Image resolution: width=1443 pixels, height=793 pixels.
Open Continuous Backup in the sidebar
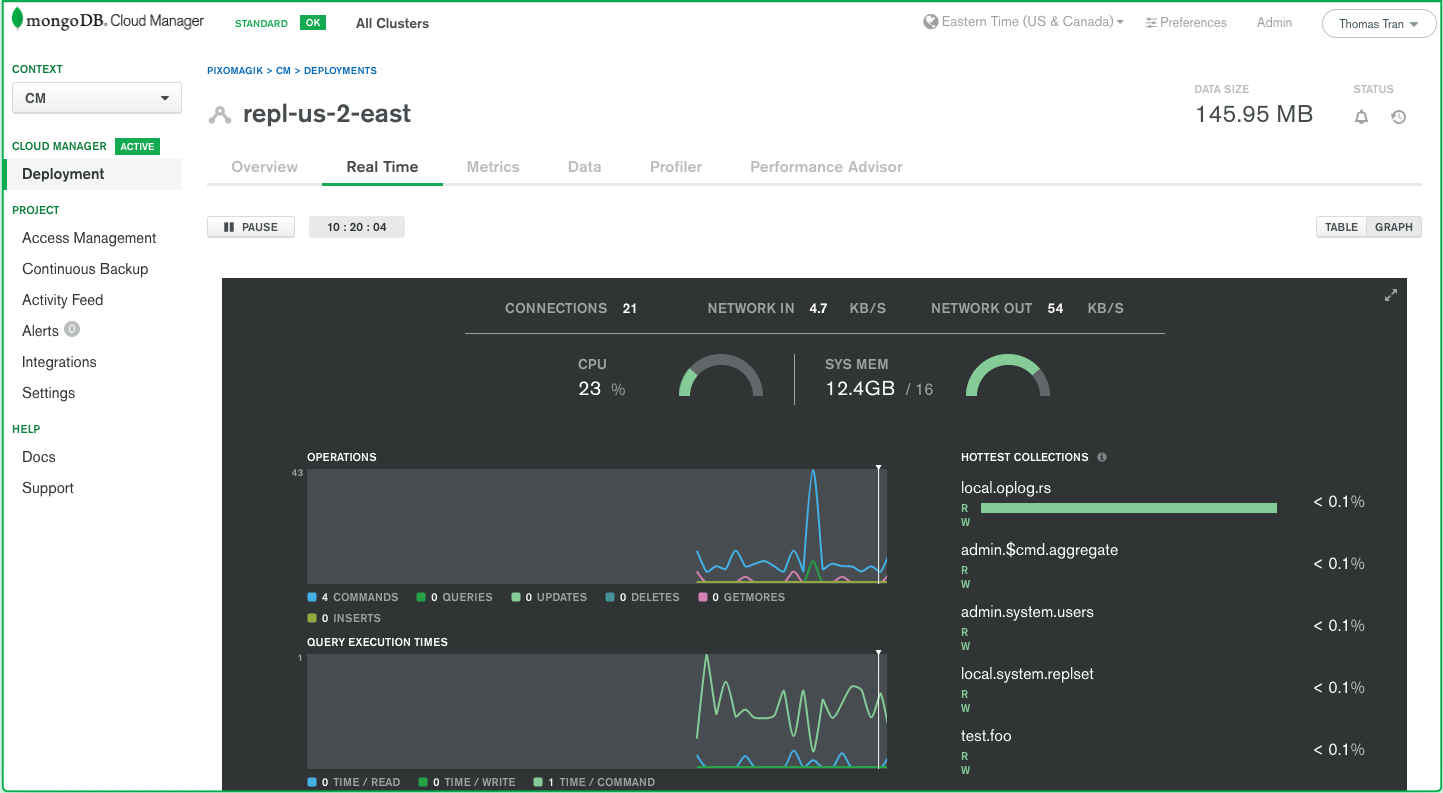point(85,269)
